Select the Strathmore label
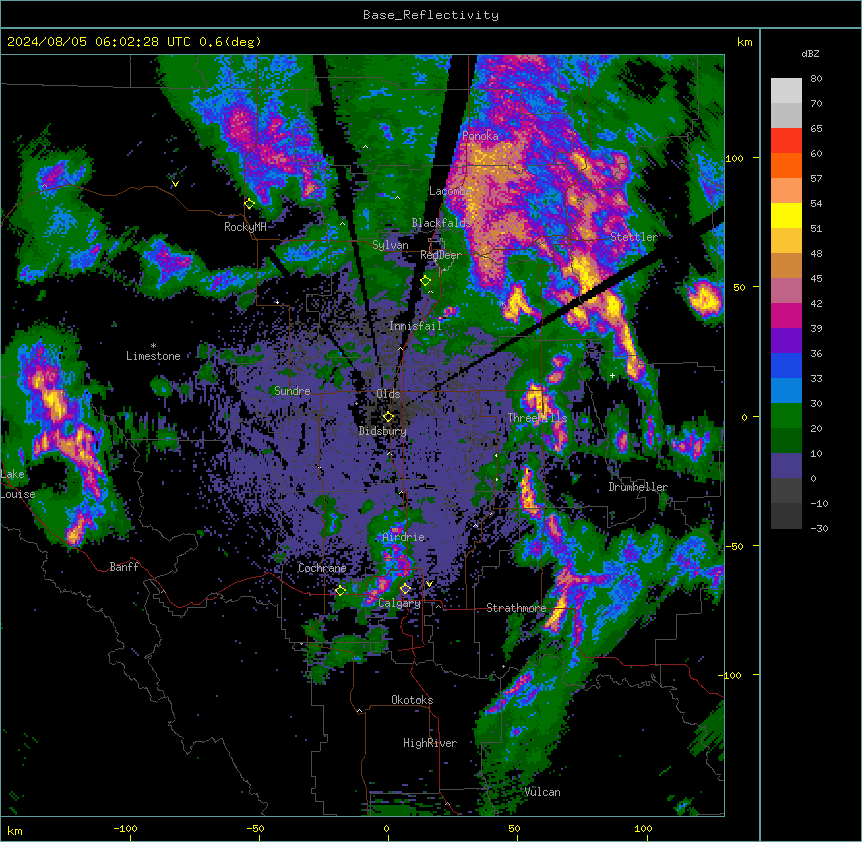This screenshot has height=842, width=862. (x=516, y=608)
